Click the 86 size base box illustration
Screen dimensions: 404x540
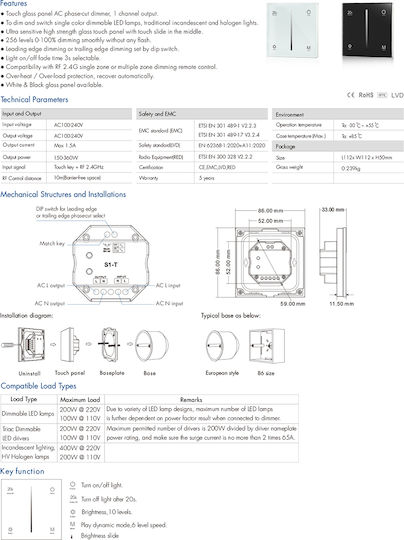pos(267,346)
